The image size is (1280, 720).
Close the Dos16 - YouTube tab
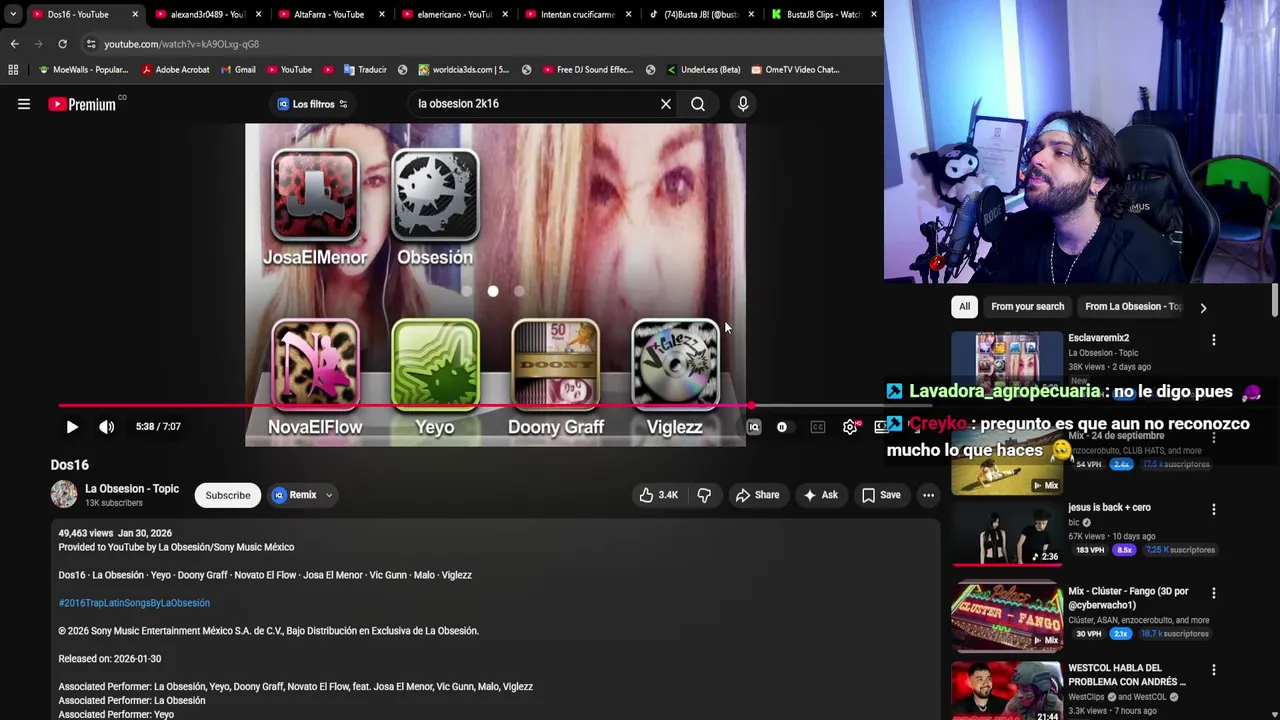(135, 14)
